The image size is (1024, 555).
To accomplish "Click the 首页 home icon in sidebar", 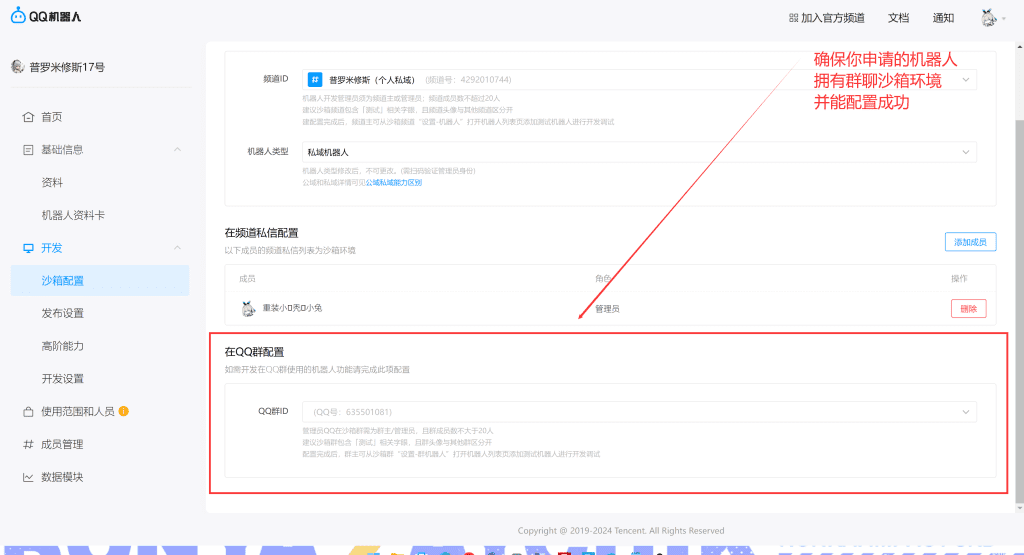I will click(x=28, y=117).
